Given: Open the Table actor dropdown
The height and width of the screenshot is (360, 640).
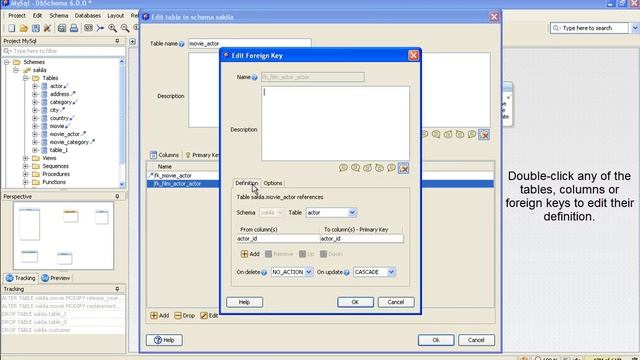Looking at the screenshot, I should 352,213.
